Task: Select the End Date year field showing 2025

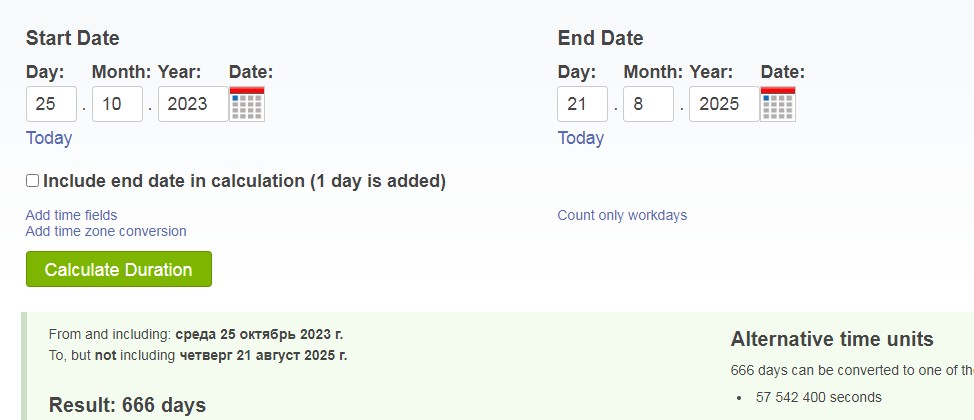Action: pos(724,104)
